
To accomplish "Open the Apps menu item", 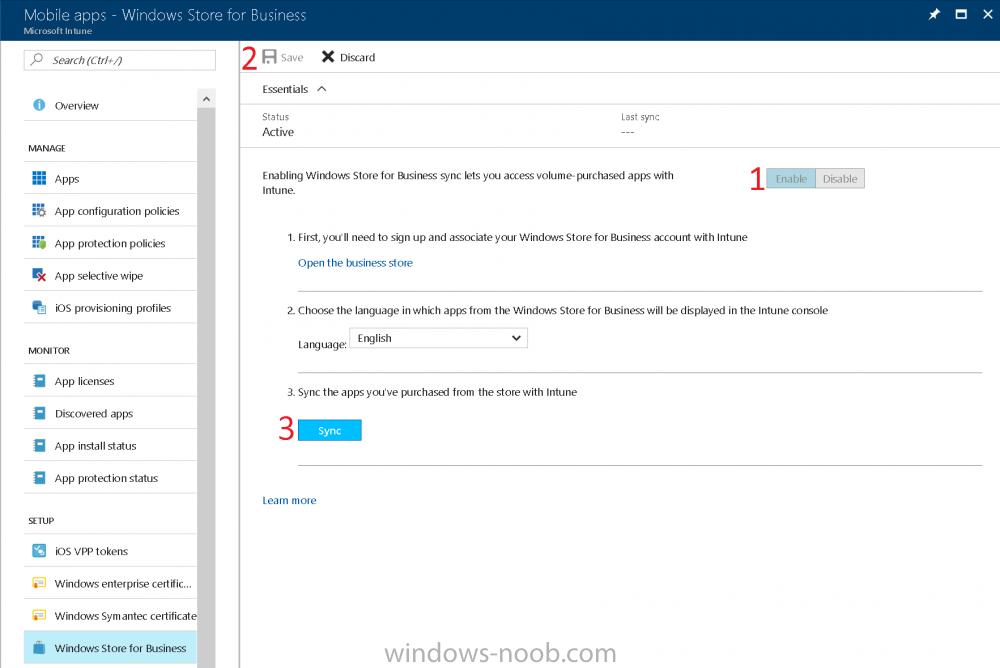I will 110,179.
